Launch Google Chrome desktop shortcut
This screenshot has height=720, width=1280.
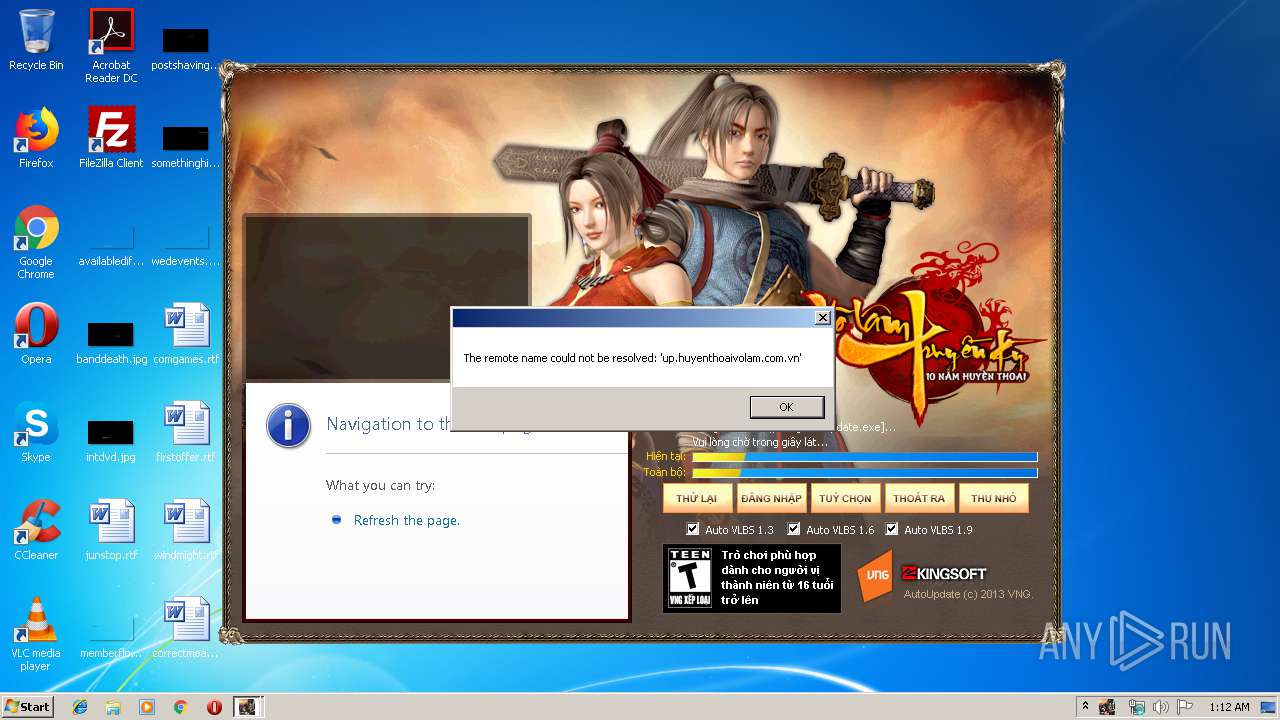[36, 242]
